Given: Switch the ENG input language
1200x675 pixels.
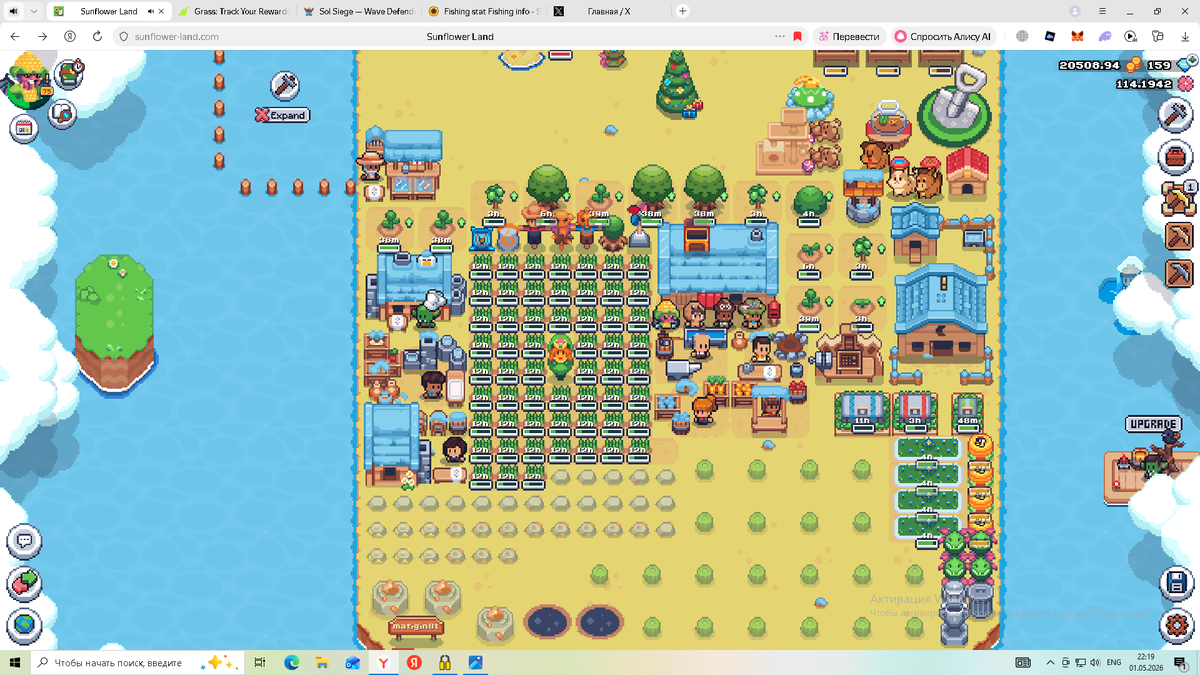Looking at the screenshot, I should pos(1113,662).
